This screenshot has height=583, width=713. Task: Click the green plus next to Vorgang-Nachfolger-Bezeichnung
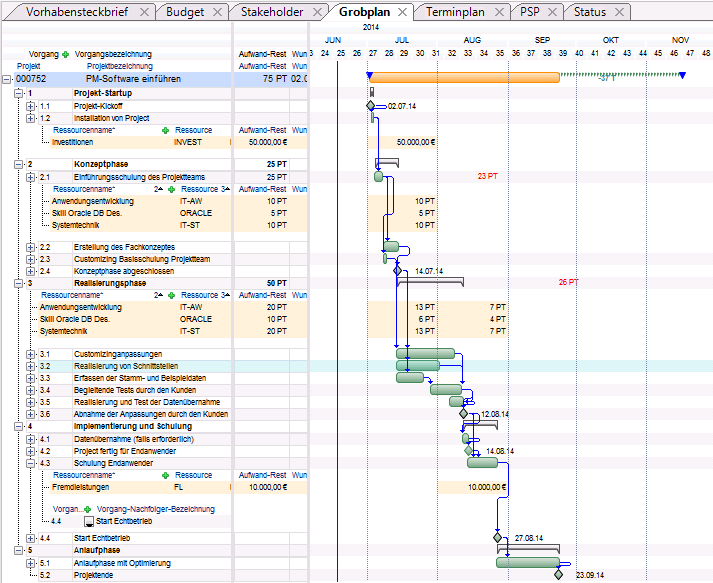click(89, 509)
